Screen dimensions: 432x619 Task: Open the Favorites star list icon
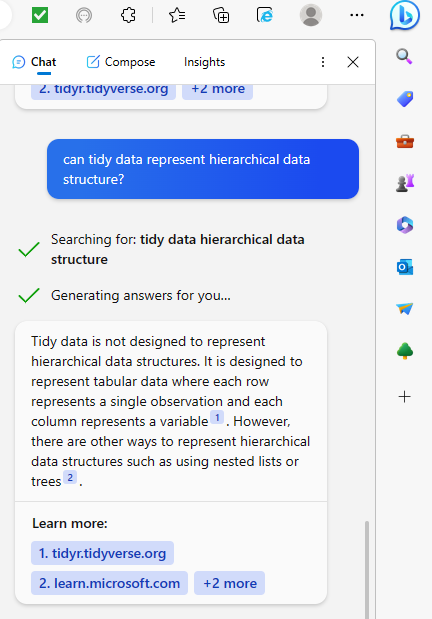pos(177,15)
